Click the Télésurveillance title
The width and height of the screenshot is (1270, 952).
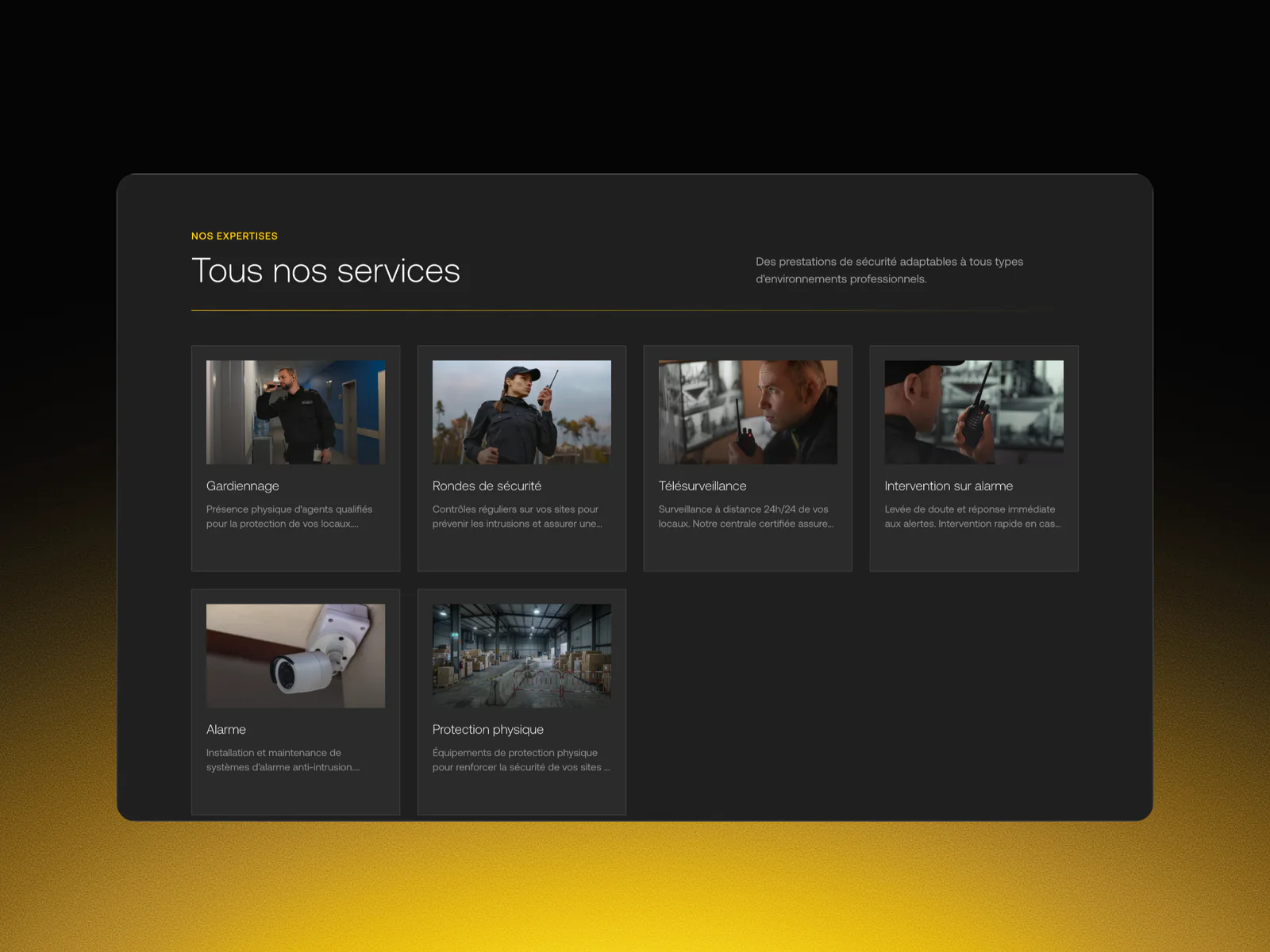[x=702, y=486]
